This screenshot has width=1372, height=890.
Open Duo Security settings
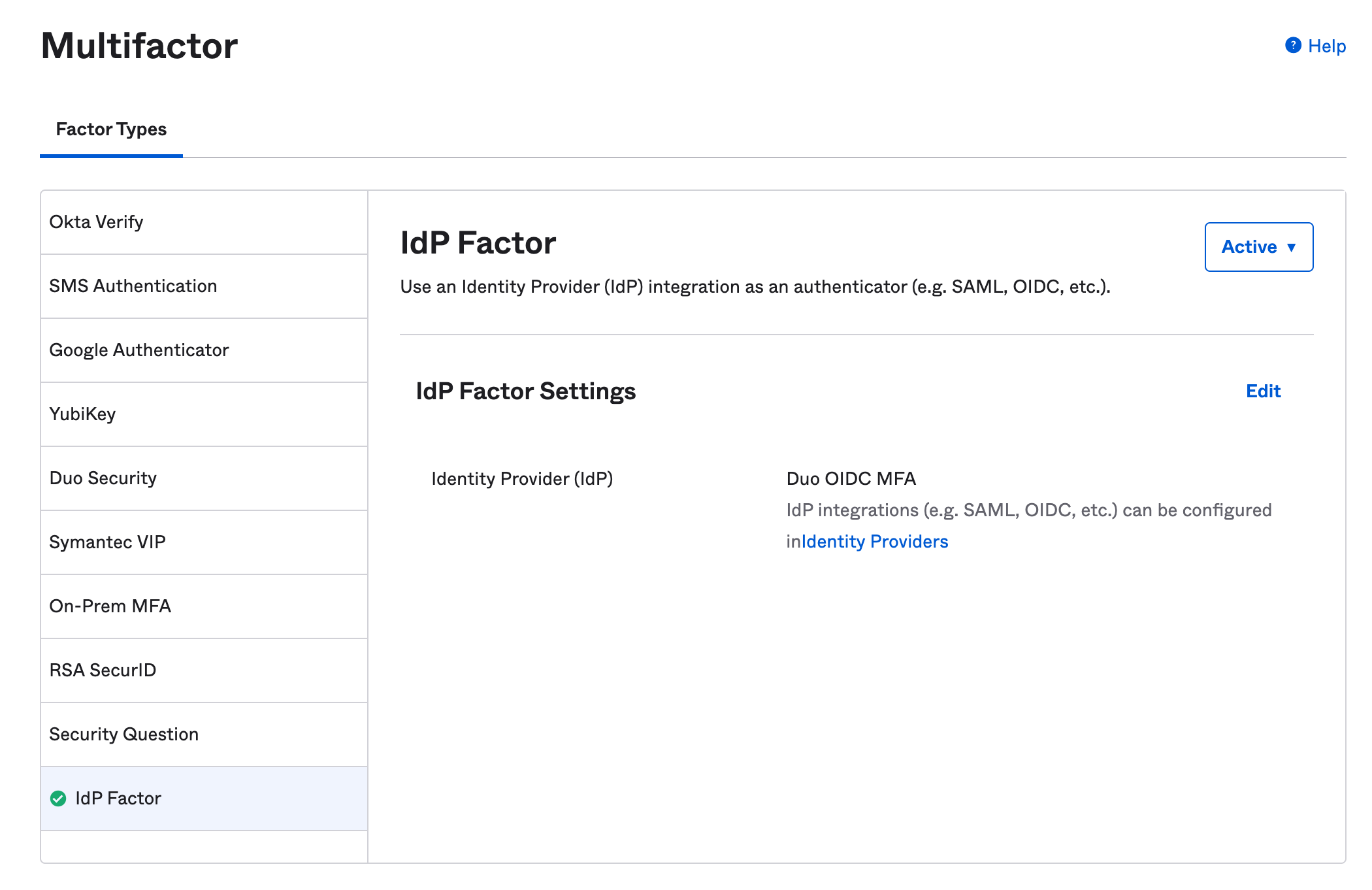pos(103,478)
